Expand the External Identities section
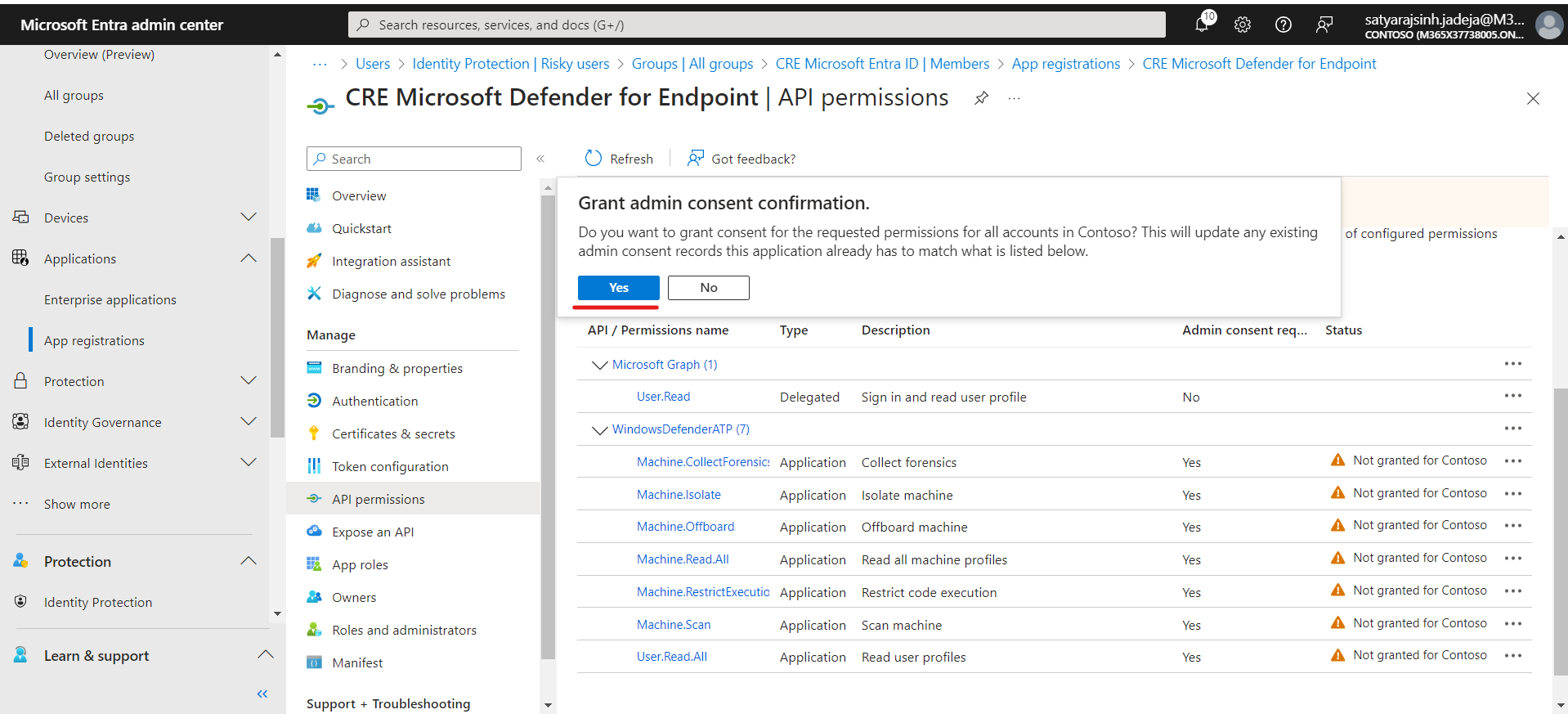 [249, 462]
